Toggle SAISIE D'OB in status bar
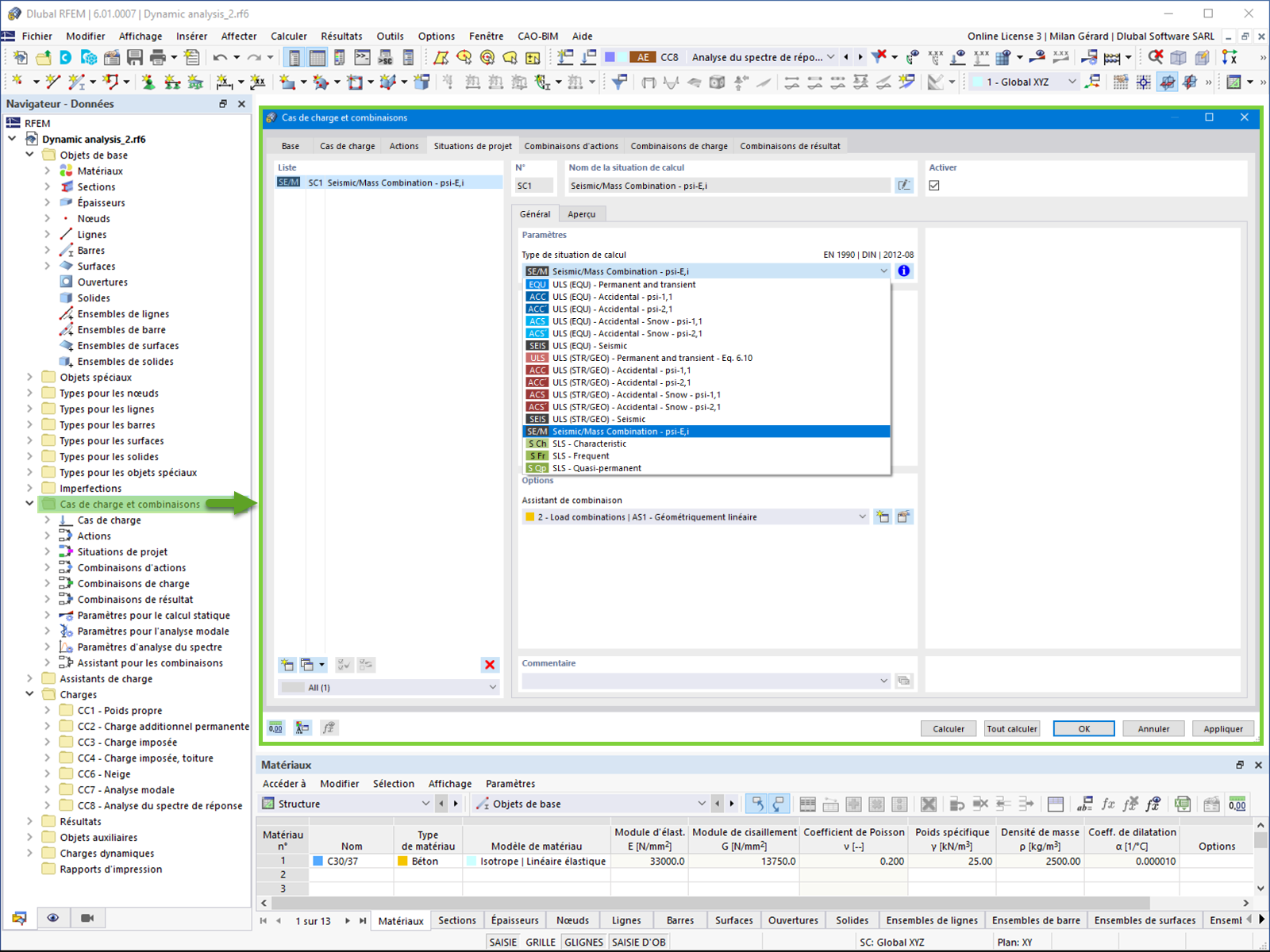Image resolution: width=1270 pixels, height=952 pixels. (x=639, y=942)
